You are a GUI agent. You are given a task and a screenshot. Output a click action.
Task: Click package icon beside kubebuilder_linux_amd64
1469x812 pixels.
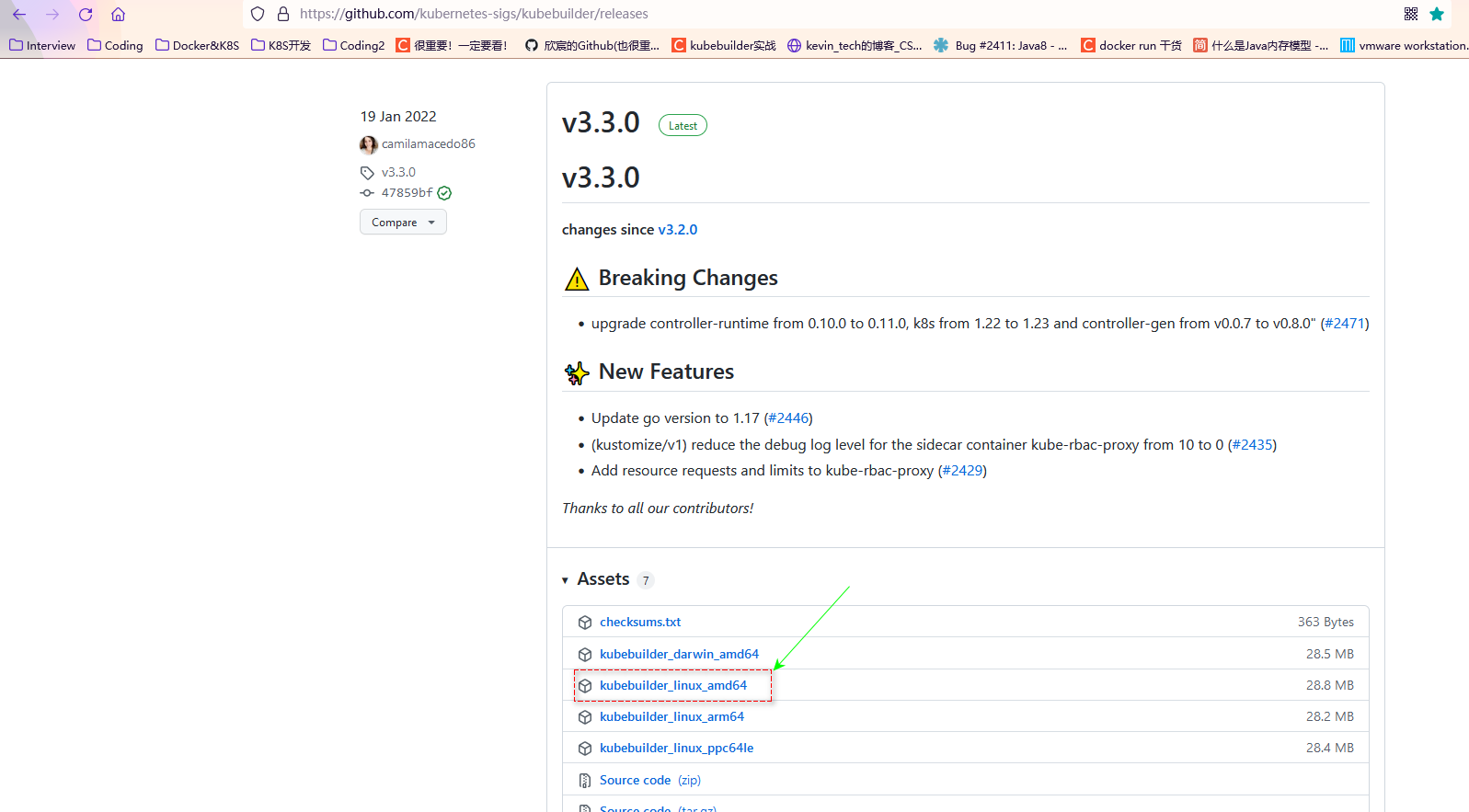(585, 686)
